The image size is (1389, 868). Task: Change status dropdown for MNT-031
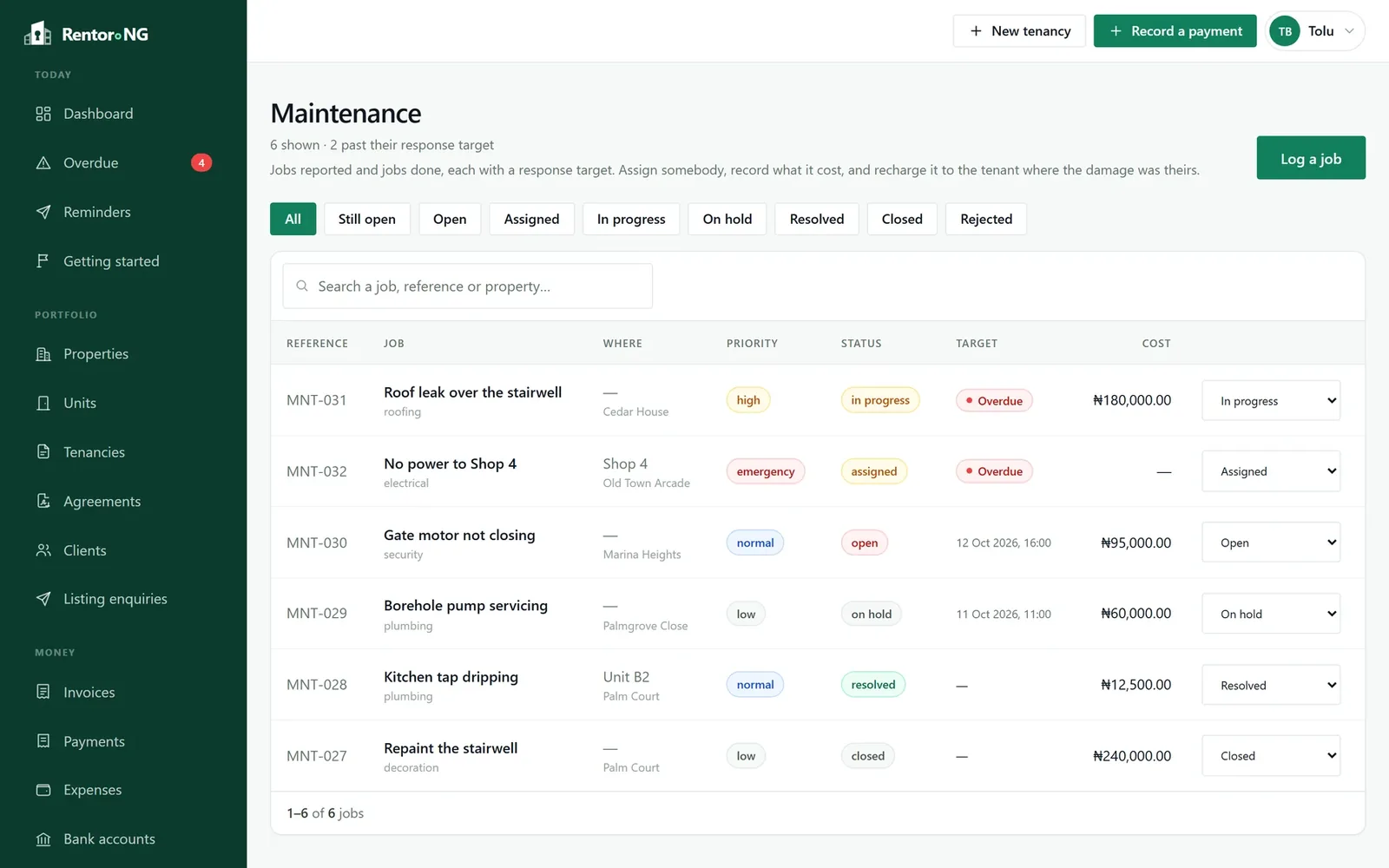tap(1271, 400)
